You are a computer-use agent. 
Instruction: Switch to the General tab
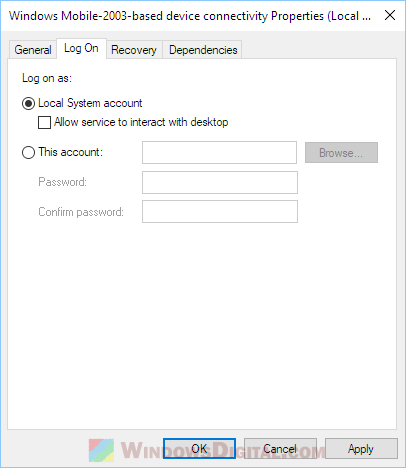pos(33,50)
